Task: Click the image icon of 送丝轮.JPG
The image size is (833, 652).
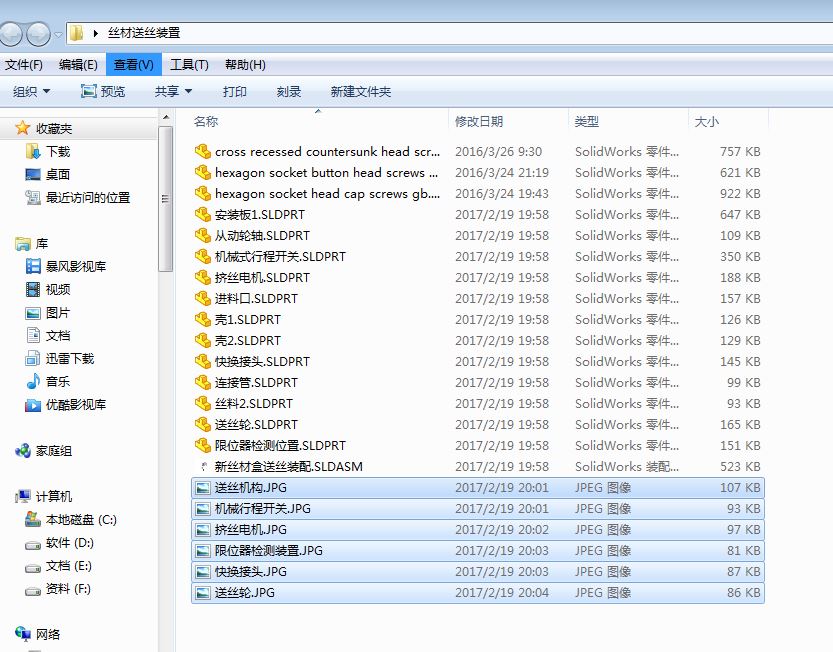Action: tap(203, 592)
